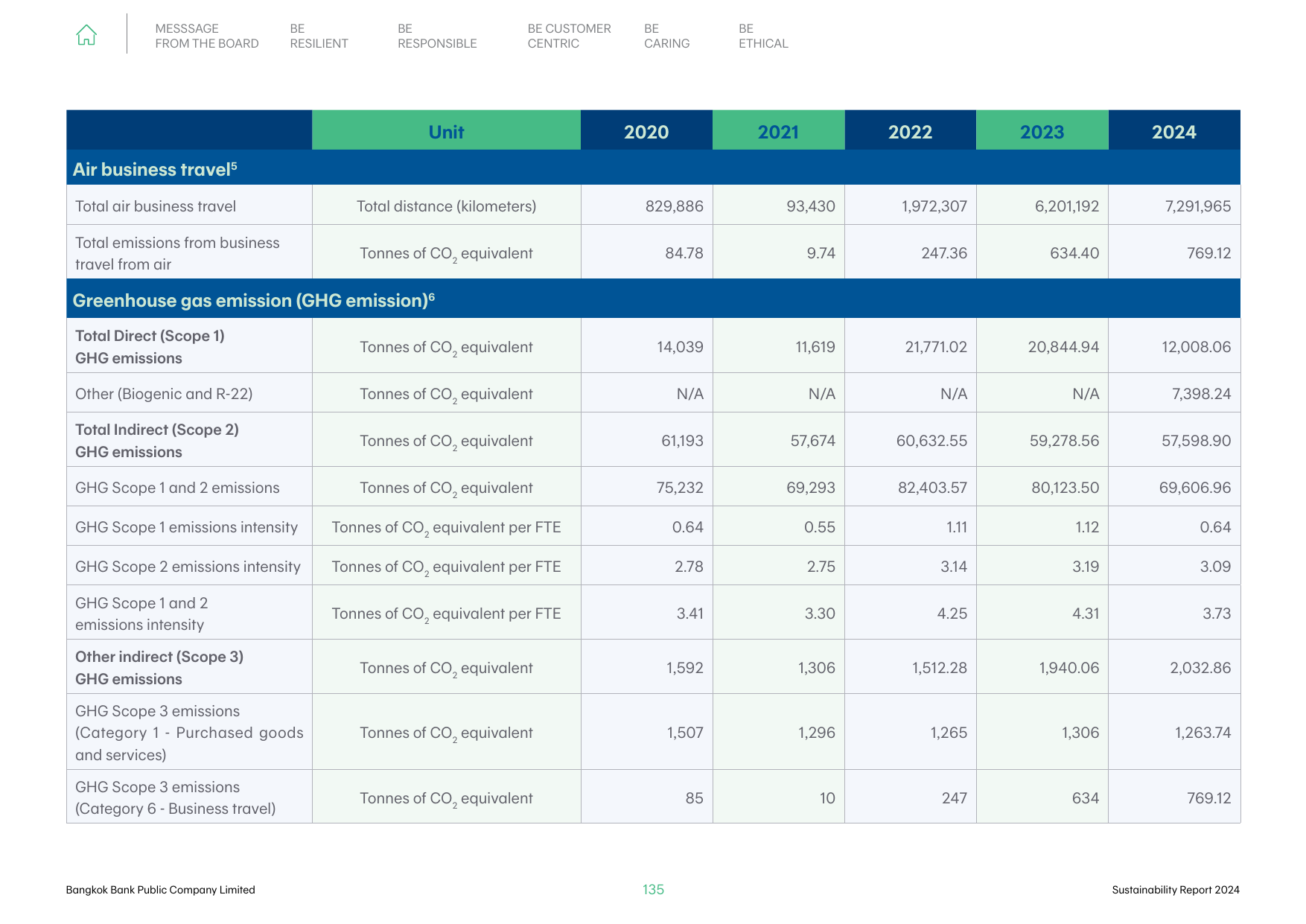1306x924 pixels.
Task: Select the 2020 column header
Action: (x=646, y=132)
